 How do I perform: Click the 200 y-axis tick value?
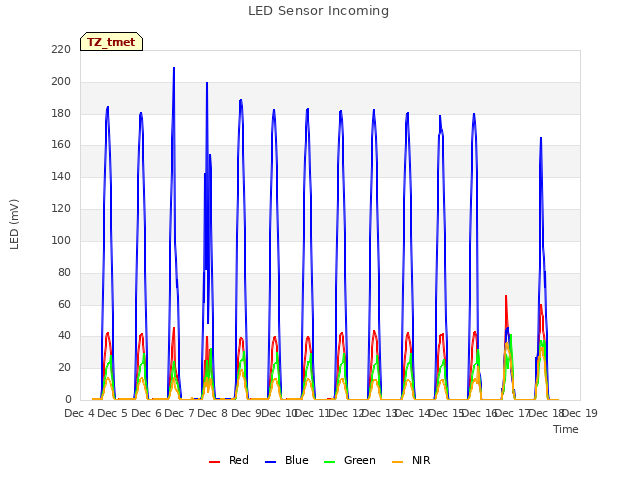point(61,82)
